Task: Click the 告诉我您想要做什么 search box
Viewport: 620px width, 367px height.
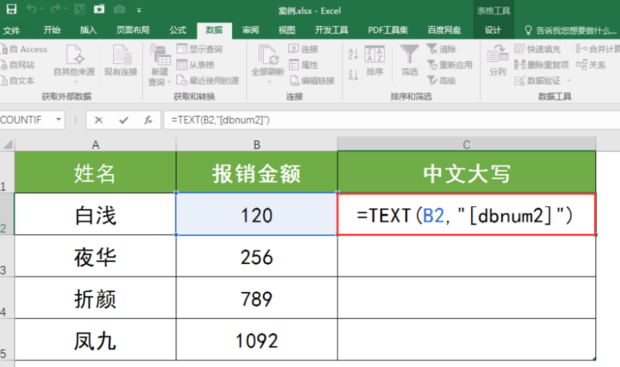Action: click(570, 30)
